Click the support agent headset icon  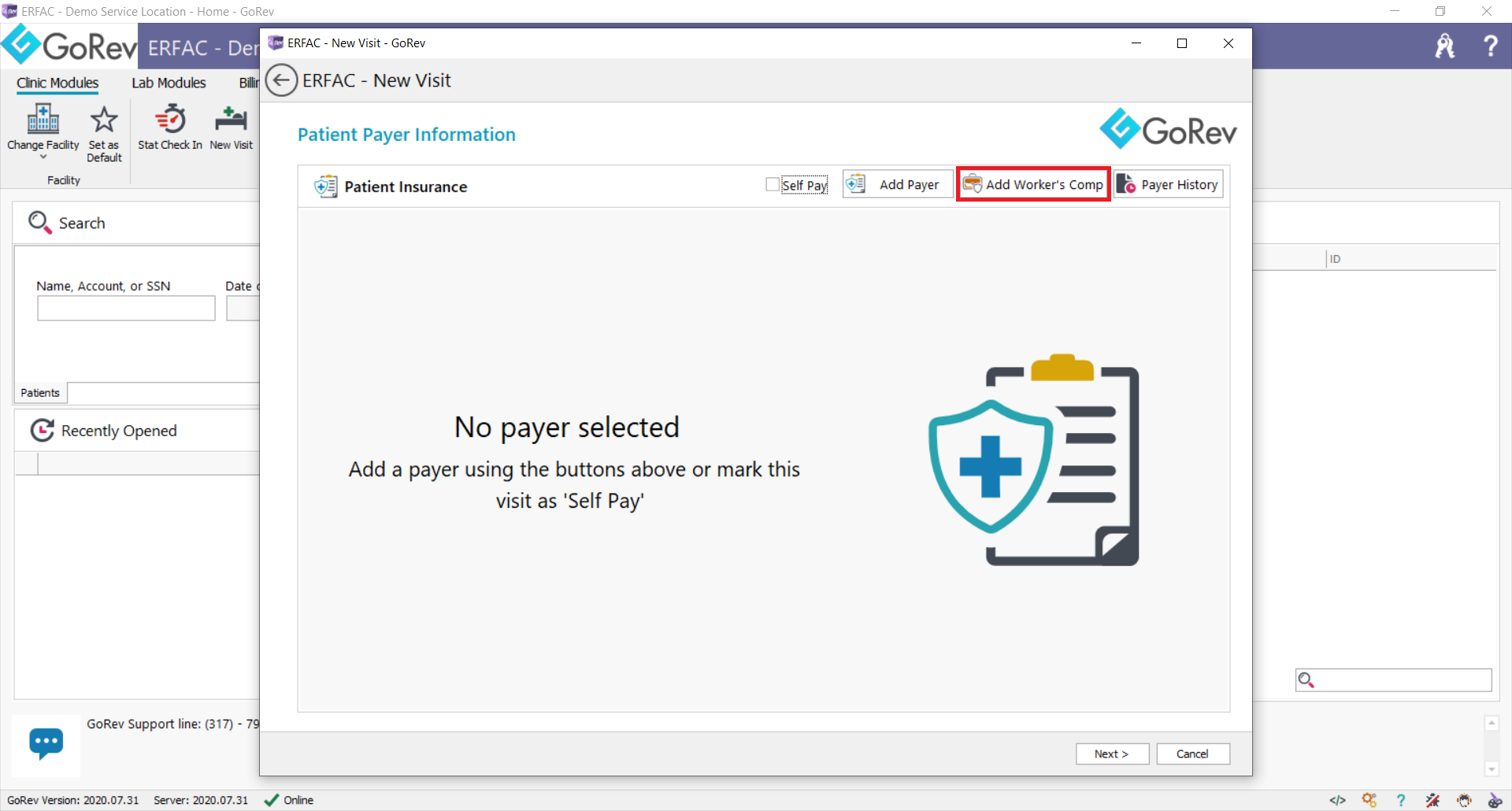pyautogui.click(x=1464, y=800)
